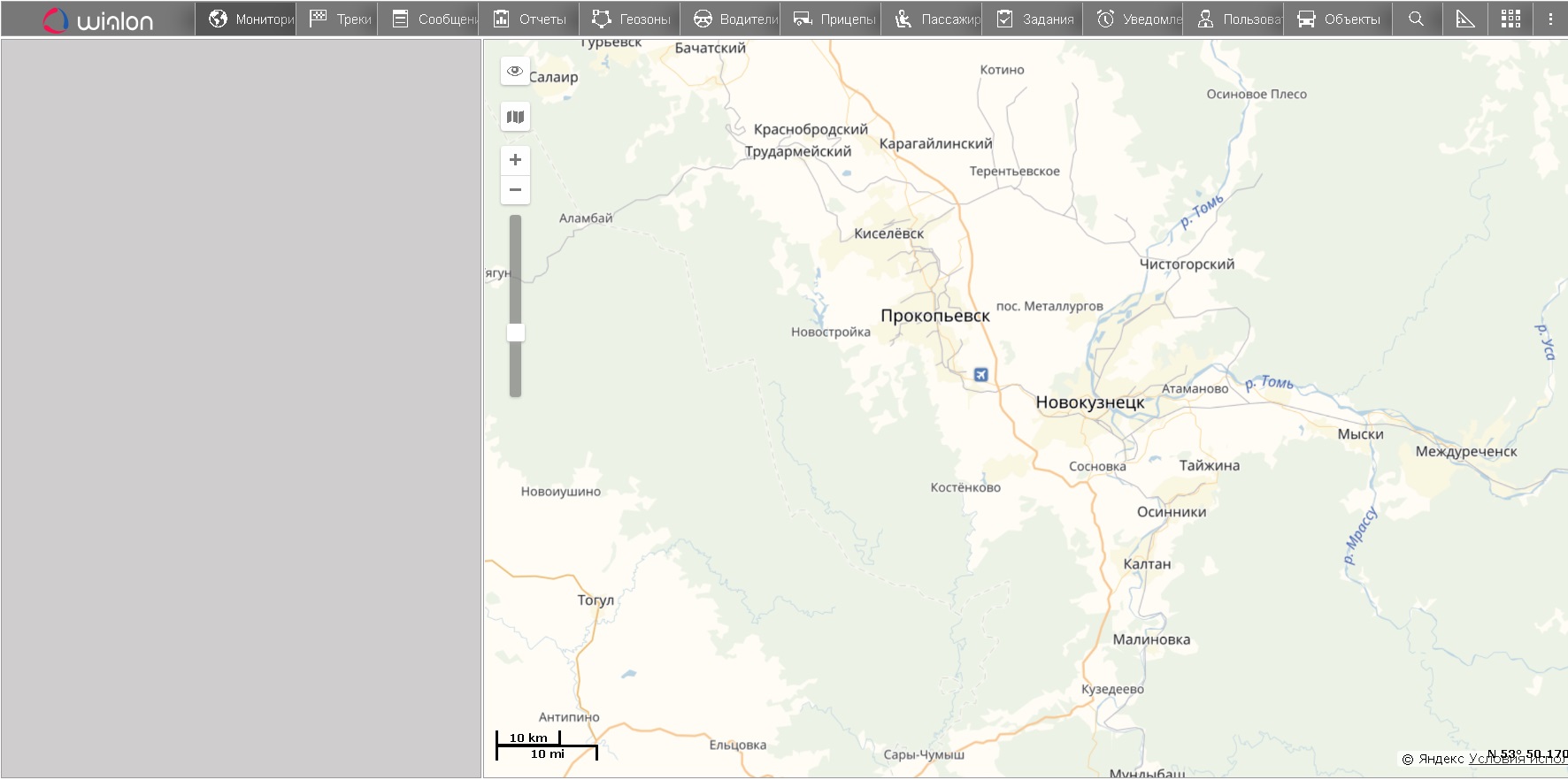The height and width of the screenshot is (780, 1568).
Task: Click the search magnifier icon
Action: [x=1416, y=19]
